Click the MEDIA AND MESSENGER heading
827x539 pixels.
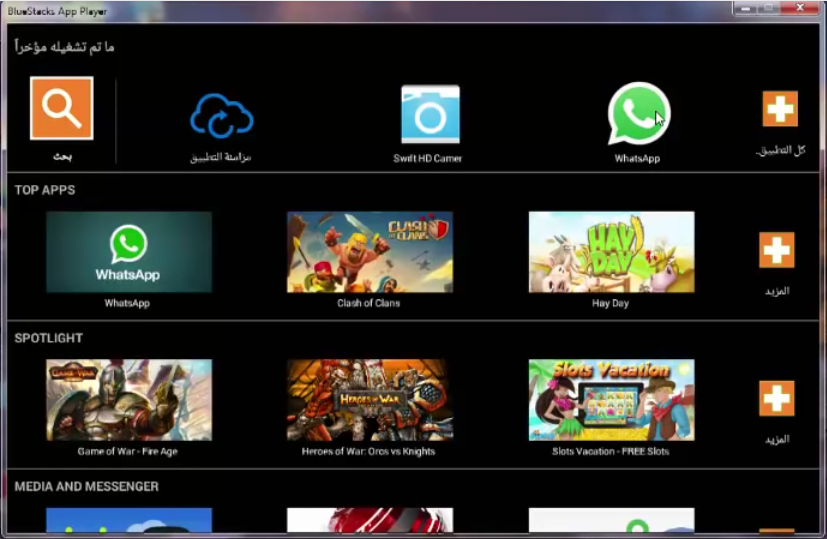coord(86,486)
